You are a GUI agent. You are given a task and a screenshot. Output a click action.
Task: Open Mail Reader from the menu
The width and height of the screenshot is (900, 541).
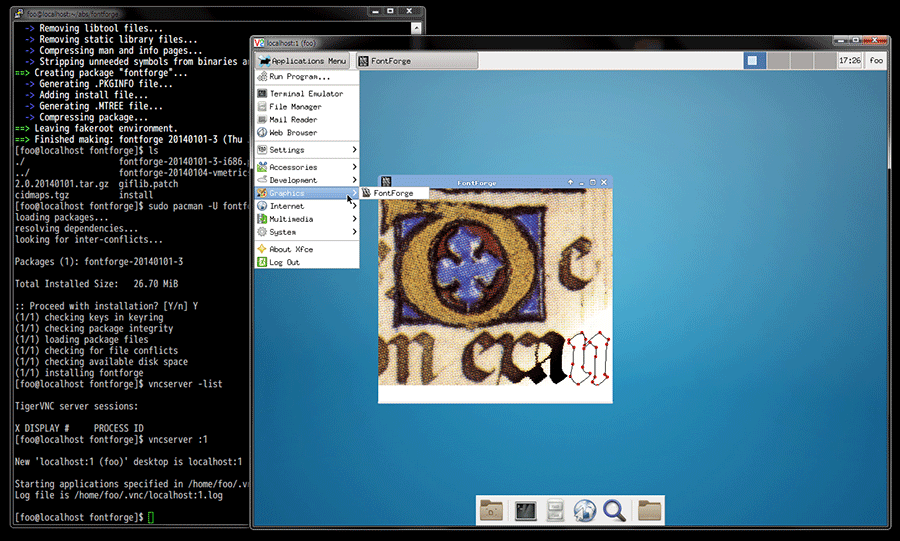307,119
